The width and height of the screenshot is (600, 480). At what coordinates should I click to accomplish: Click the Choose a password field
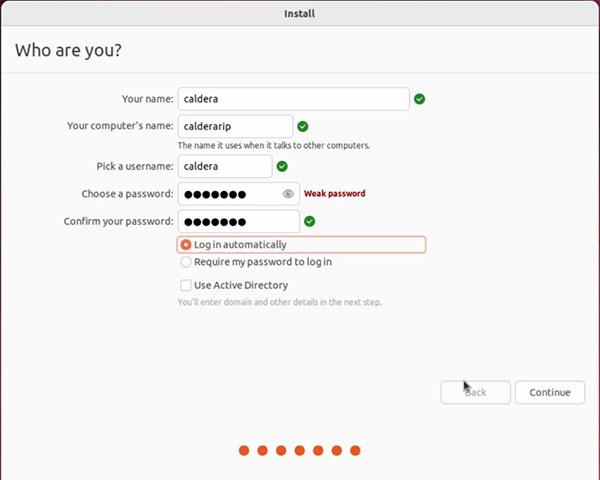coord(228,194)
